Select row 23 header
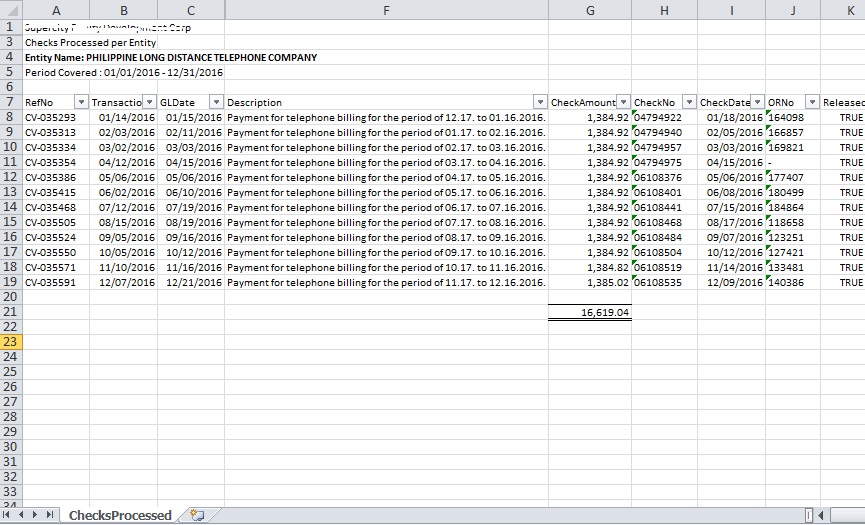 [x=11, y=341]
